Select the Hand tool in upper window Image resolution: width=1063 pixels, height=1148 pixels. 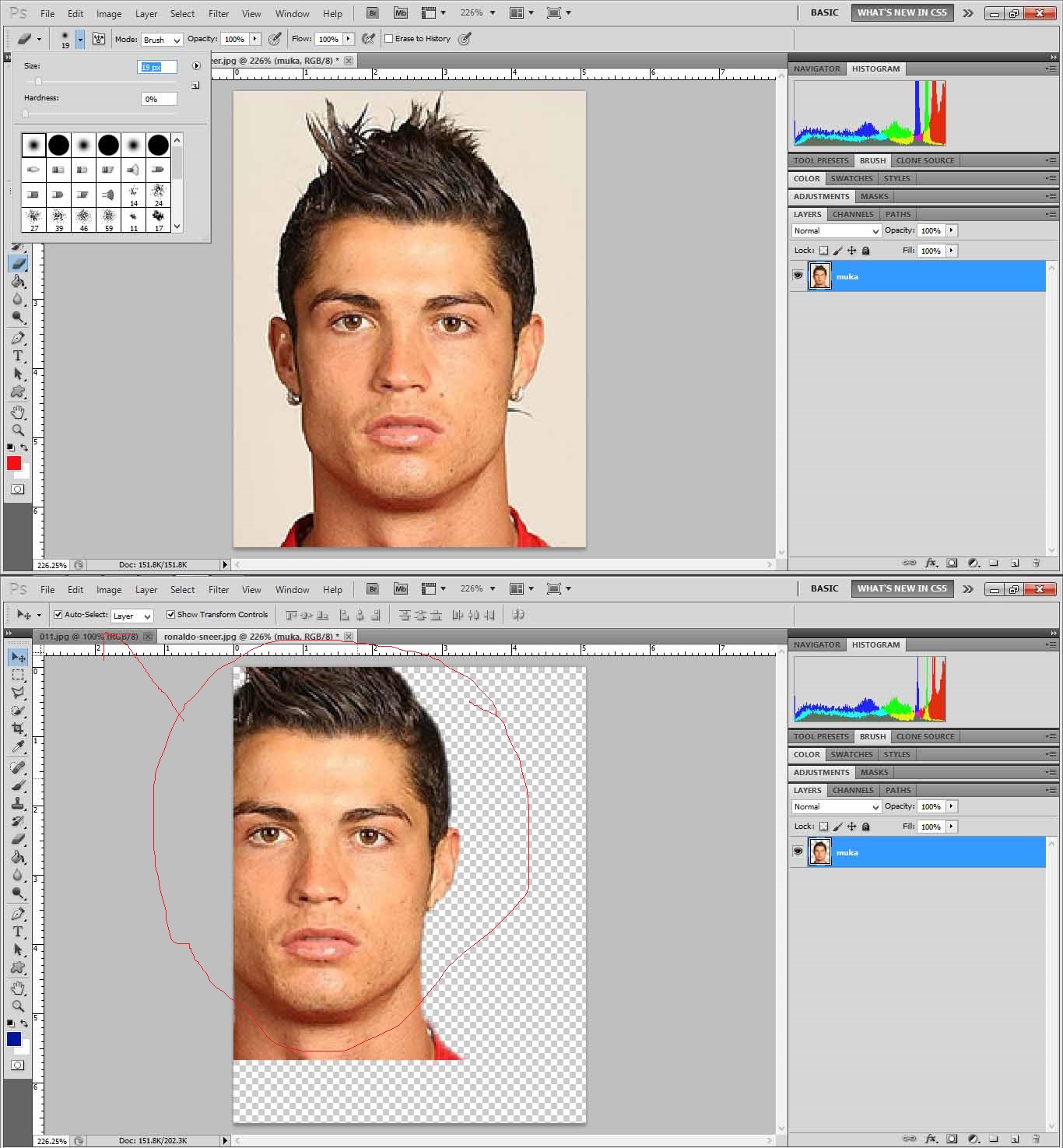[18, 412]
